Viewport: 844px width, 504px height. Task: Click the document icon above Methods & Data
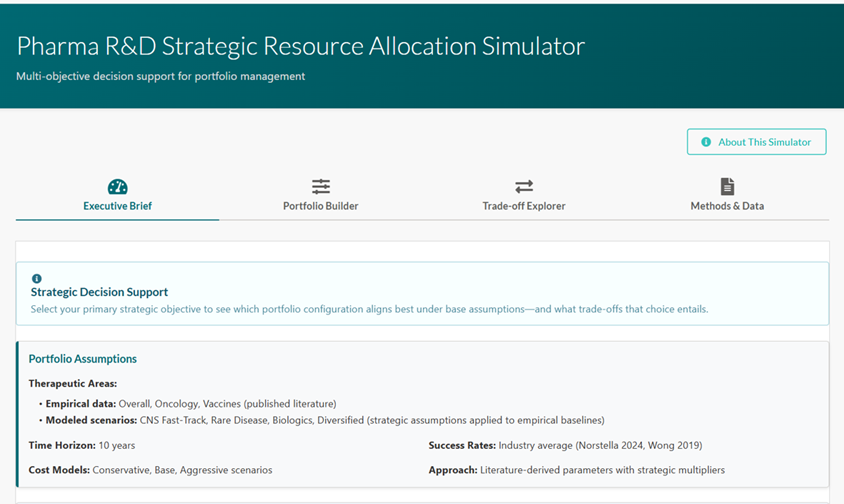pyautogui.click(x=727, y=187)
